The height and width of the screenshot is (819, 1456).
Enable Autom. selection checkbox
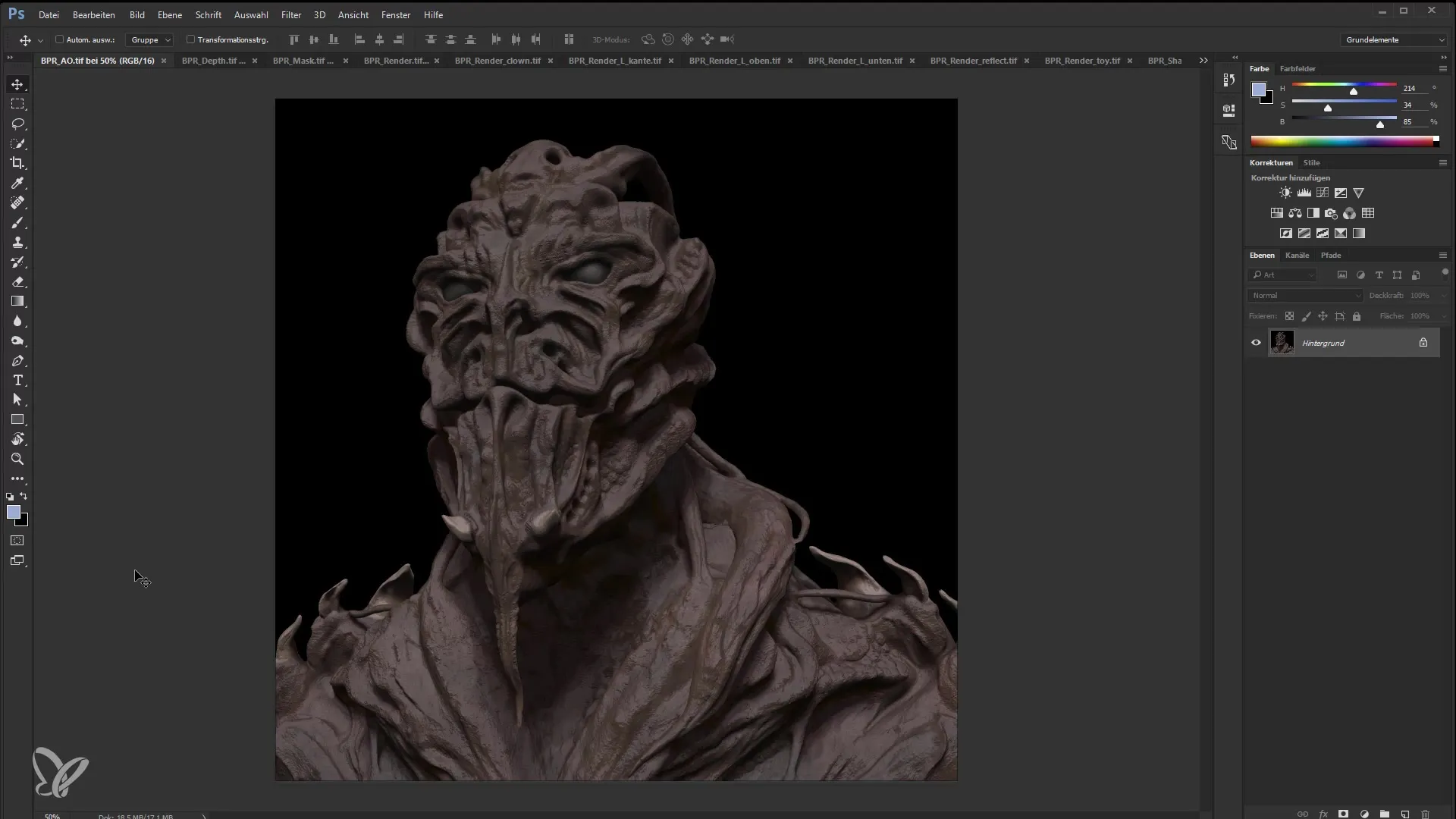[59, 39]
